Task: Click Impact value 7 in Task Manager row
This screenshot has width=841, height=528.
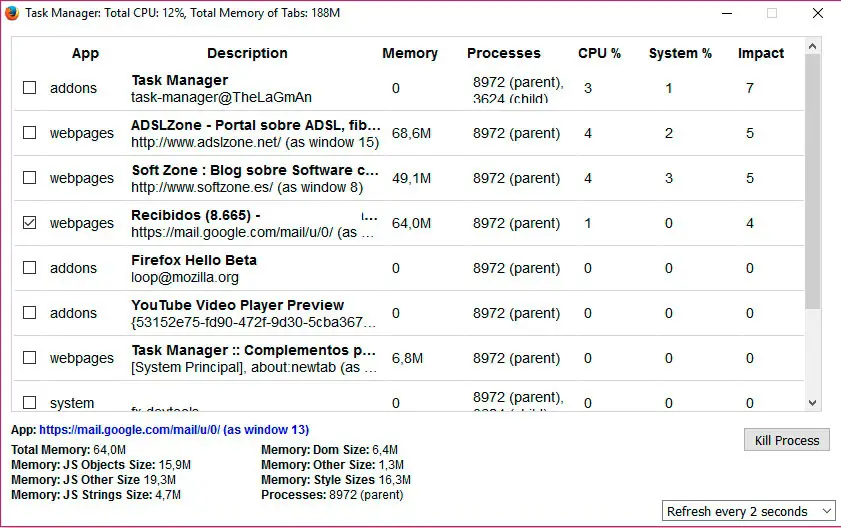Action: tap(750, 88)
